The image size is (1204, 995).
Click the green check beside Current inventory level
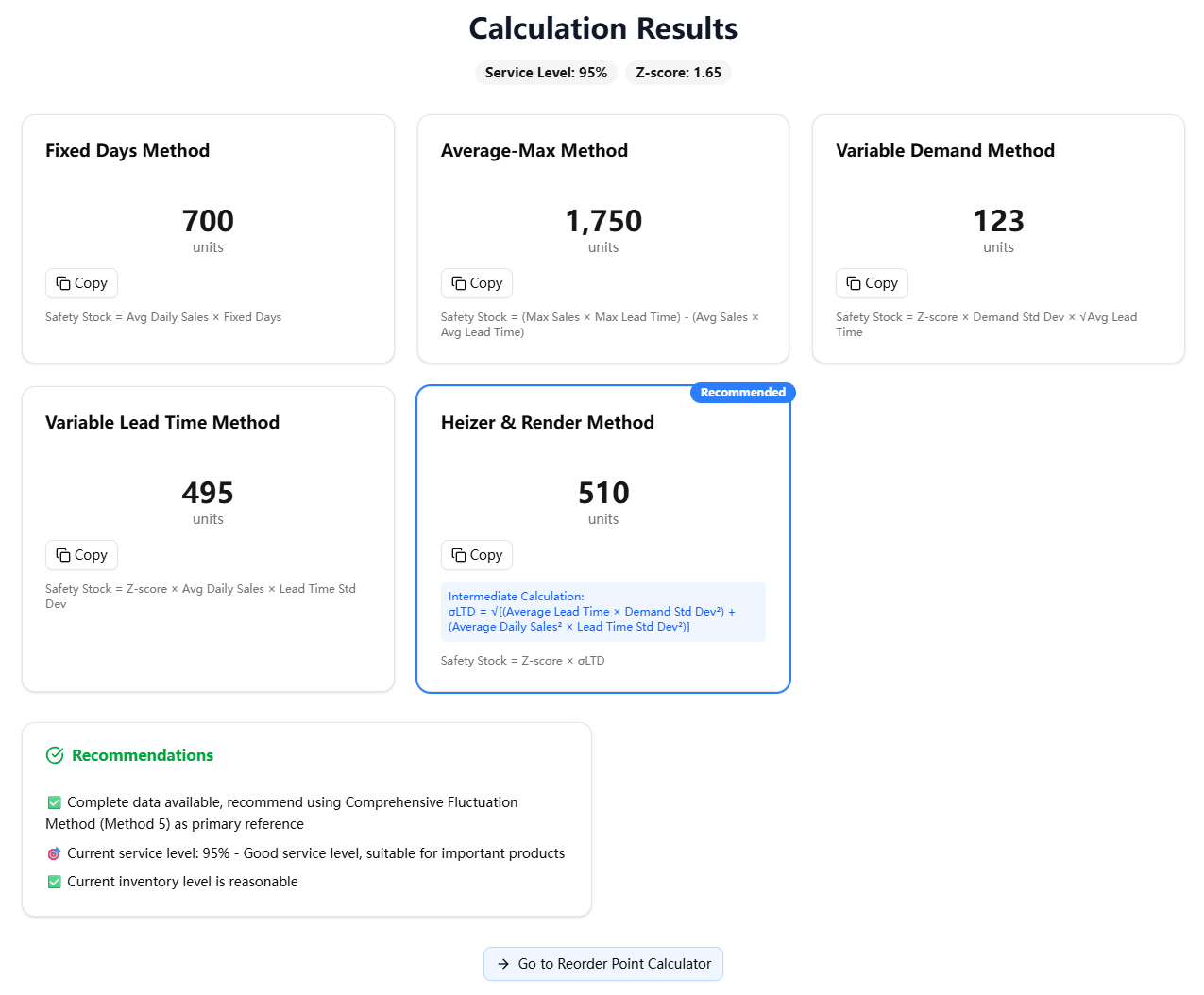[54, 882]
